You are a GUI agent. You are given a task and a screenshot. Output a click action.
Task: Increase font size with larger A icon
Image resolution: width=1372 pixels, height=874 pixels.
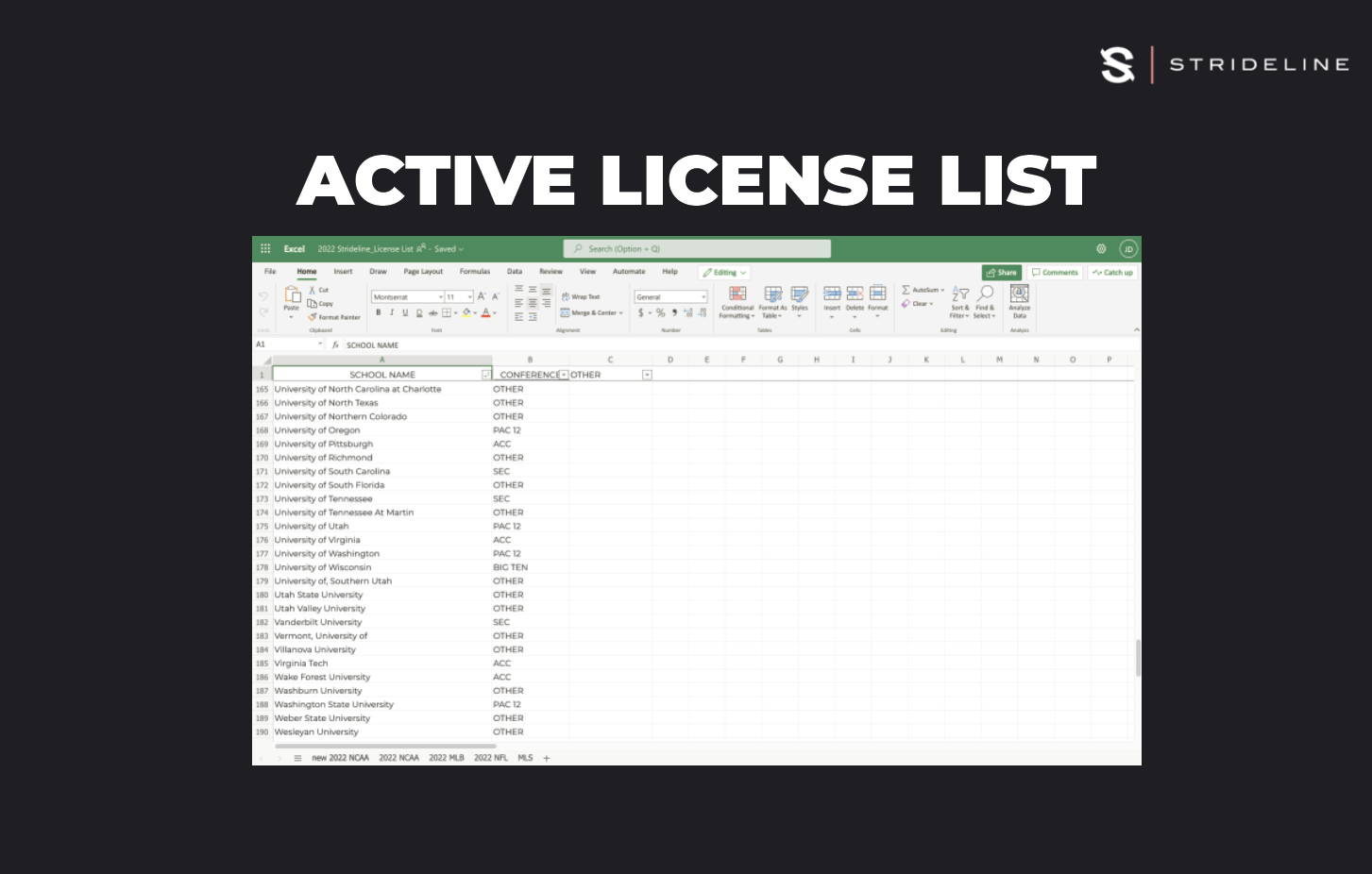[482, 296]
